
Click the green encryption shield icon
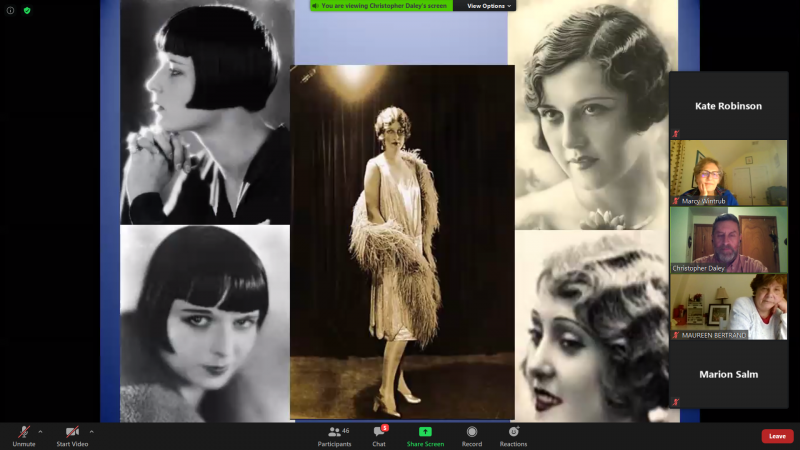click(27, 10)
